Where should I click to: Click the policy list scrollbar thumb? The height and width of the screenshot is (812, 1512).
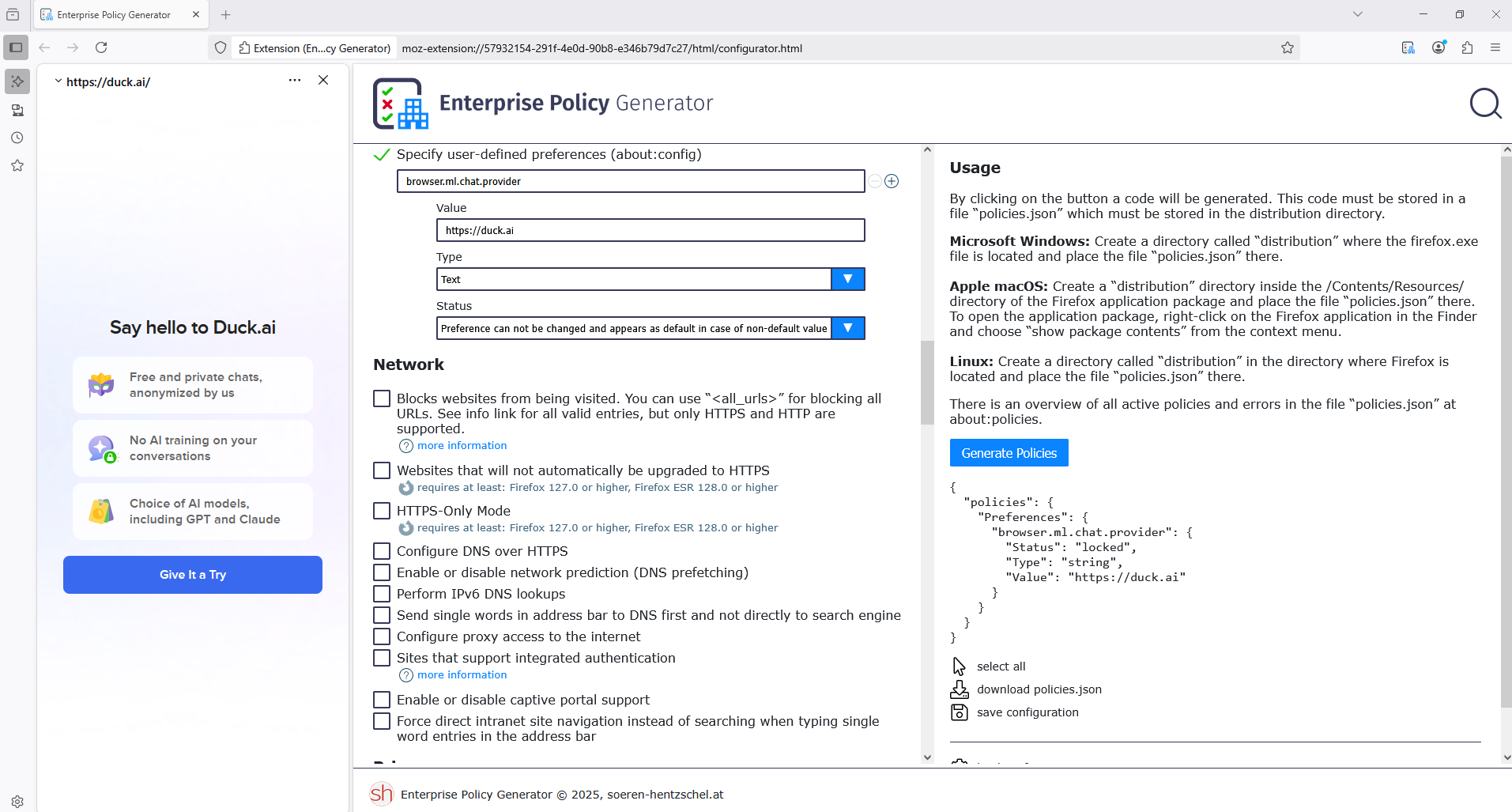(927, 383)
